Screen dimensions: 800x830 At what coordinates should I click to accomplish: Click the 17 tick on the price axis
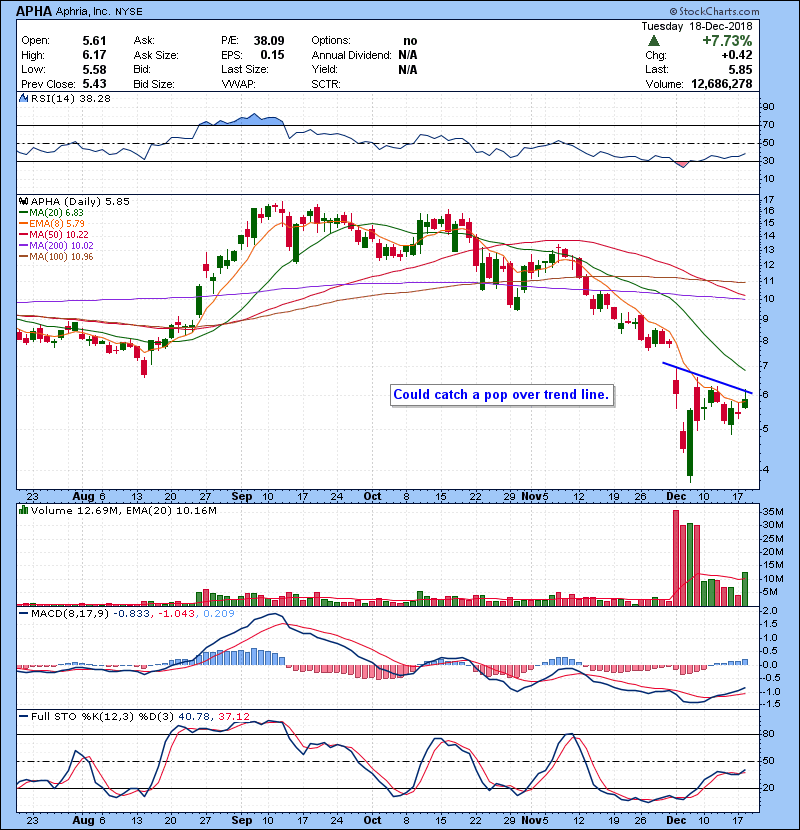click(x=768, y=200)
